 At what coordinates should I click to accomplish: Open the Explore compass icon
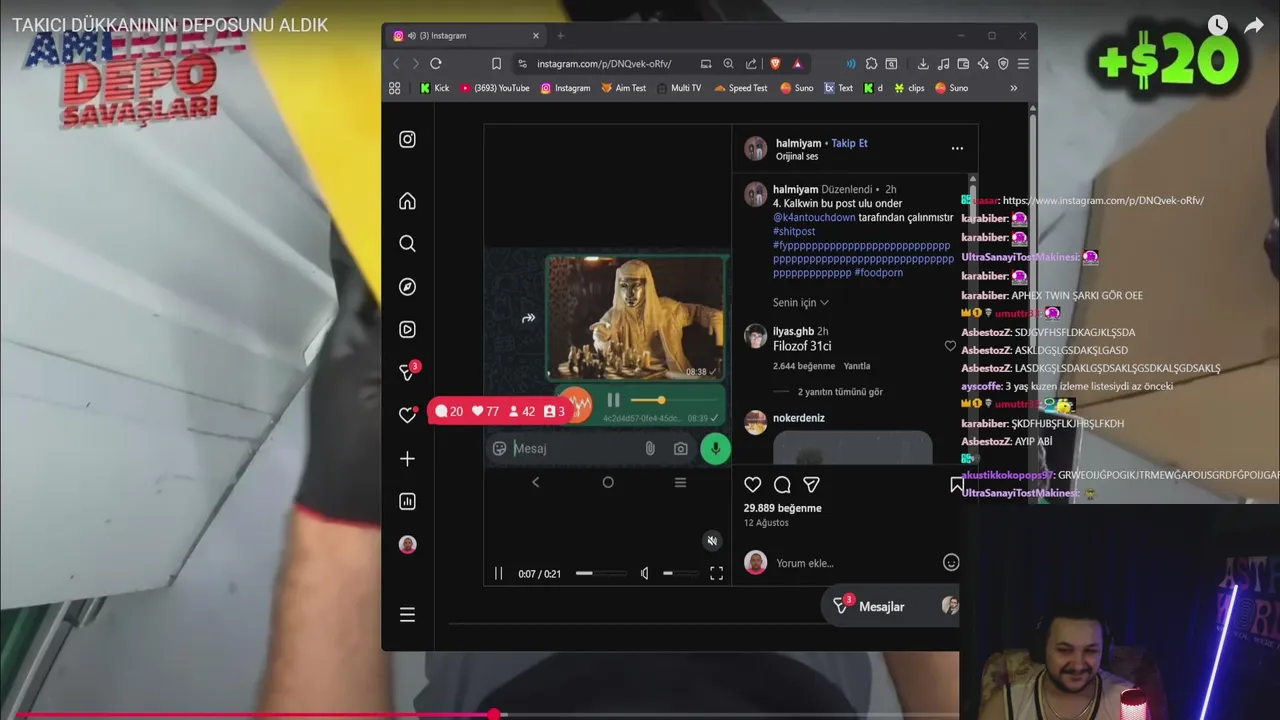pyautogui.click(x=407, y=287)
